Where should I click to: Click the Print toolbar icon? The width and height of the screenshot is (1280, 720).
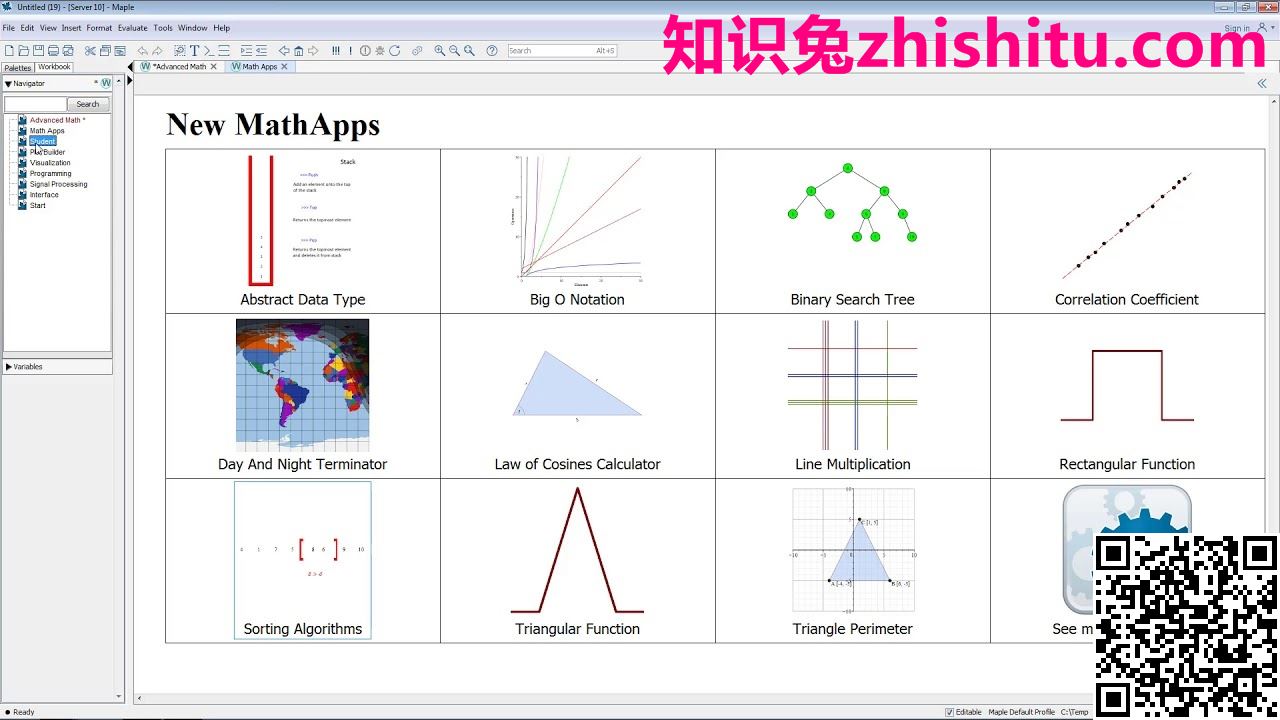click(x=53, y=50)
